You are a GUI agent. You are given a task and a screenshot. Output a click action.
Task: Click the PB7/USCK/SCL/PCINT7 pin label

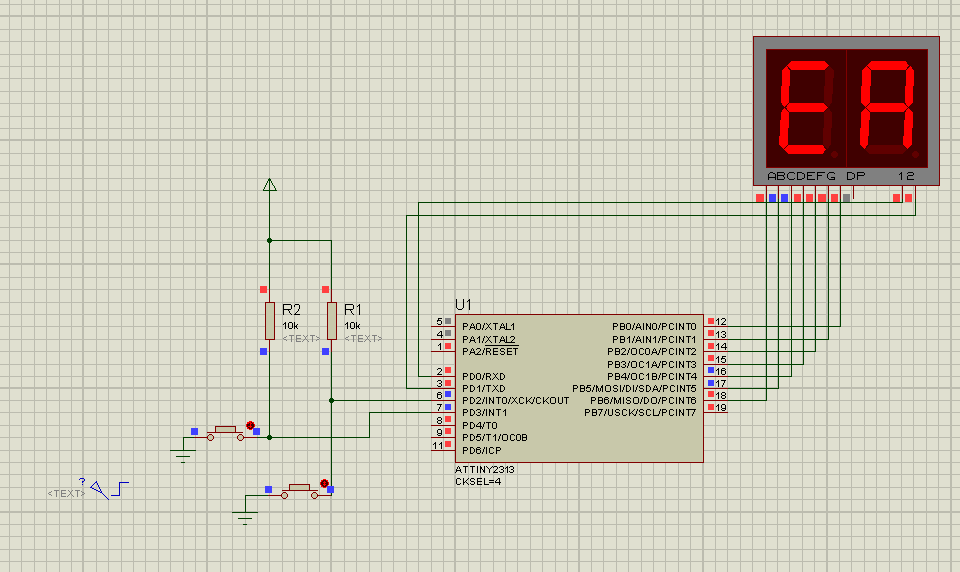click(640, 413)
